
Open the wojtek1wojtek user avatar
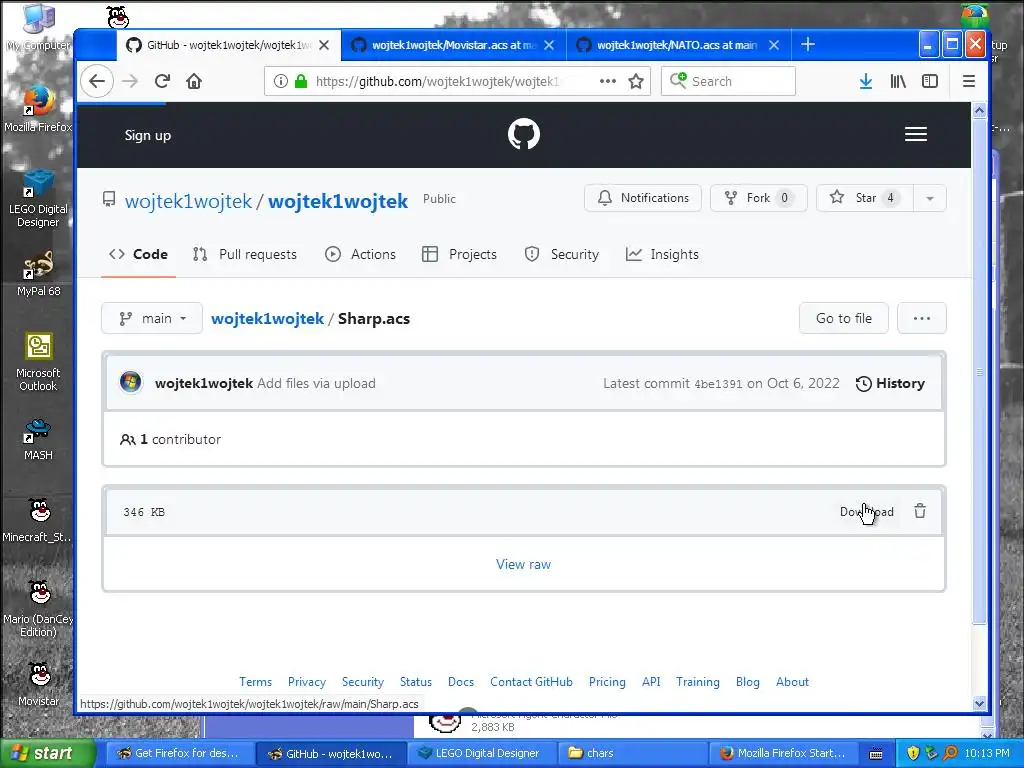pos(131,383)
